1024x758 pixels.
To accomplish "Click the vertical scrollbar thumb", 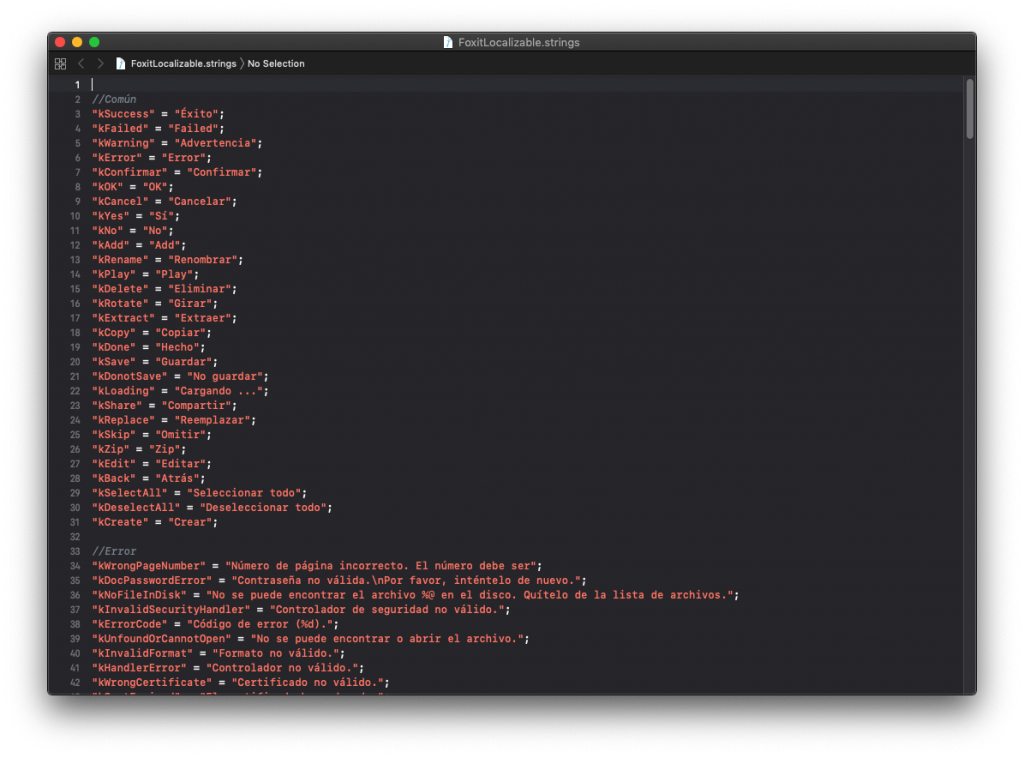I will point(970,109).
